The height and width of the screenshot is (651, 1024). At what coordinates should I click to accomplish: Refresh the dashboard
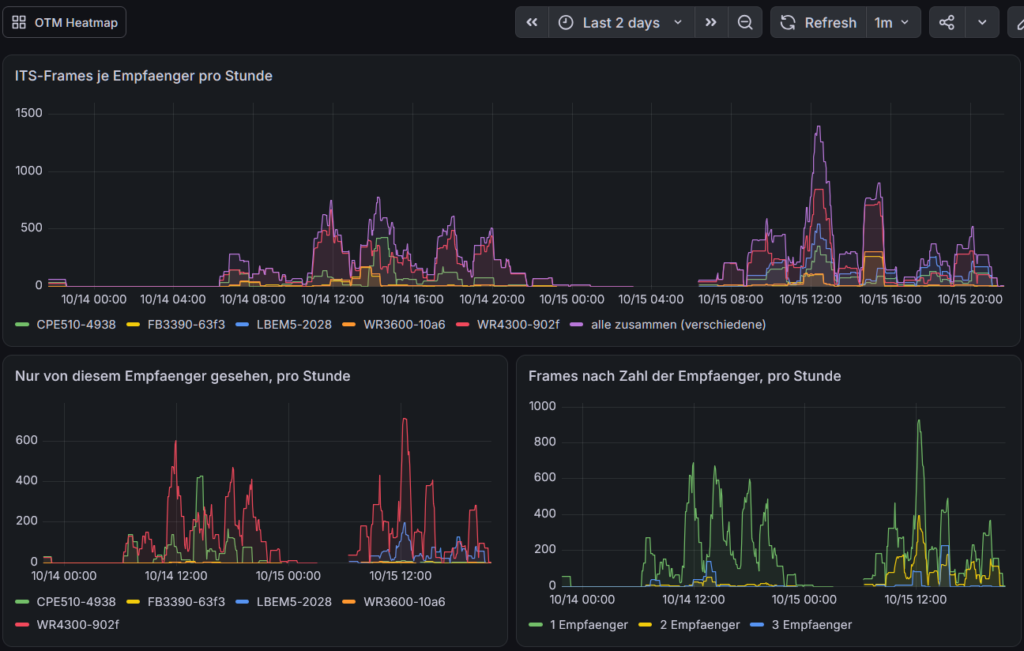point(818,22)
